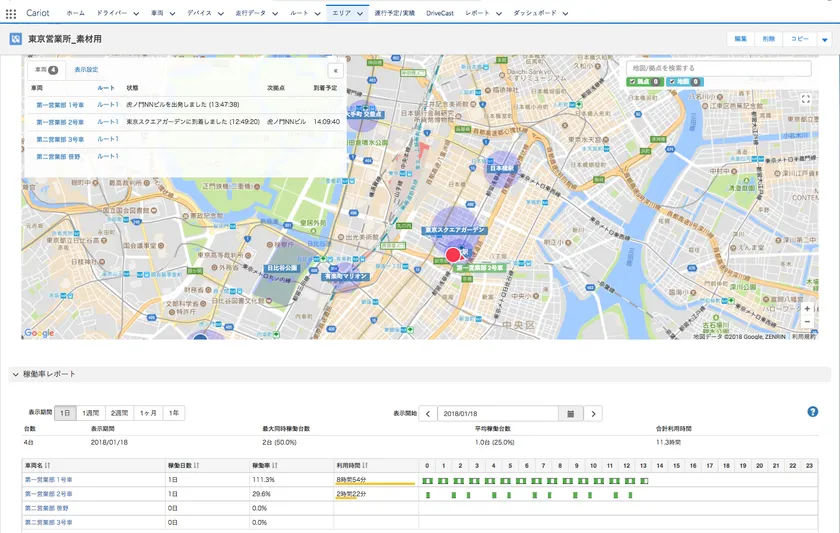This screenshot has width=840, height=533.
Task: Zoom out on the map
Action: coord(807,322)
